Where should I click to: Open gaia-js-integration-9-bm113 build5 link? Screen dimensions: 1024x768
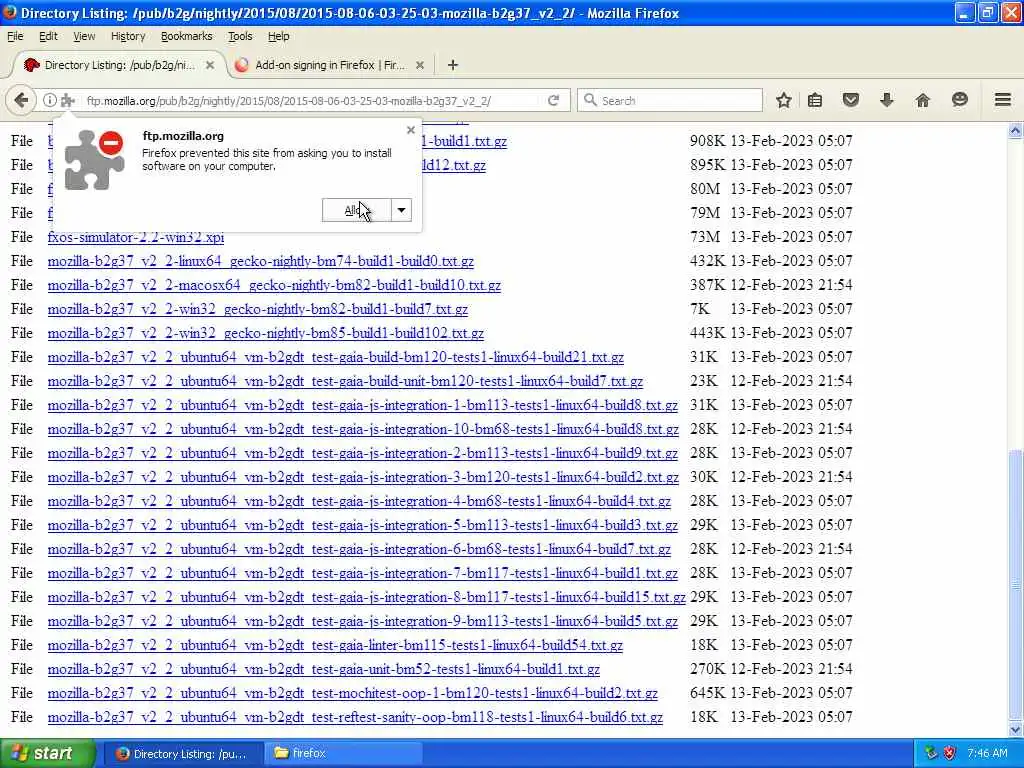(363, 621)
